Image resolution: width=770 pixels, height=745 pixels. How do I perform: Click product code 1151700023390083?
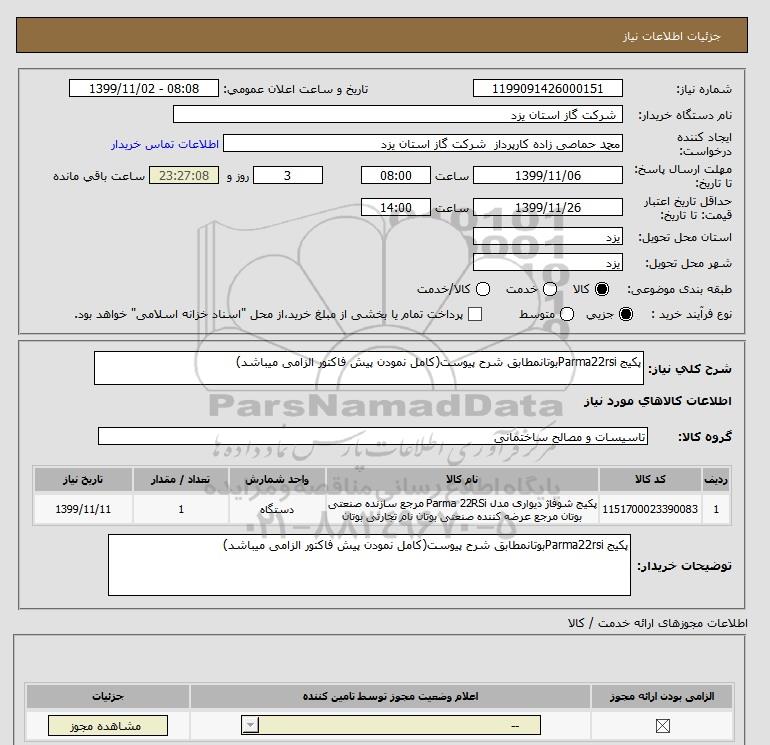650,509
